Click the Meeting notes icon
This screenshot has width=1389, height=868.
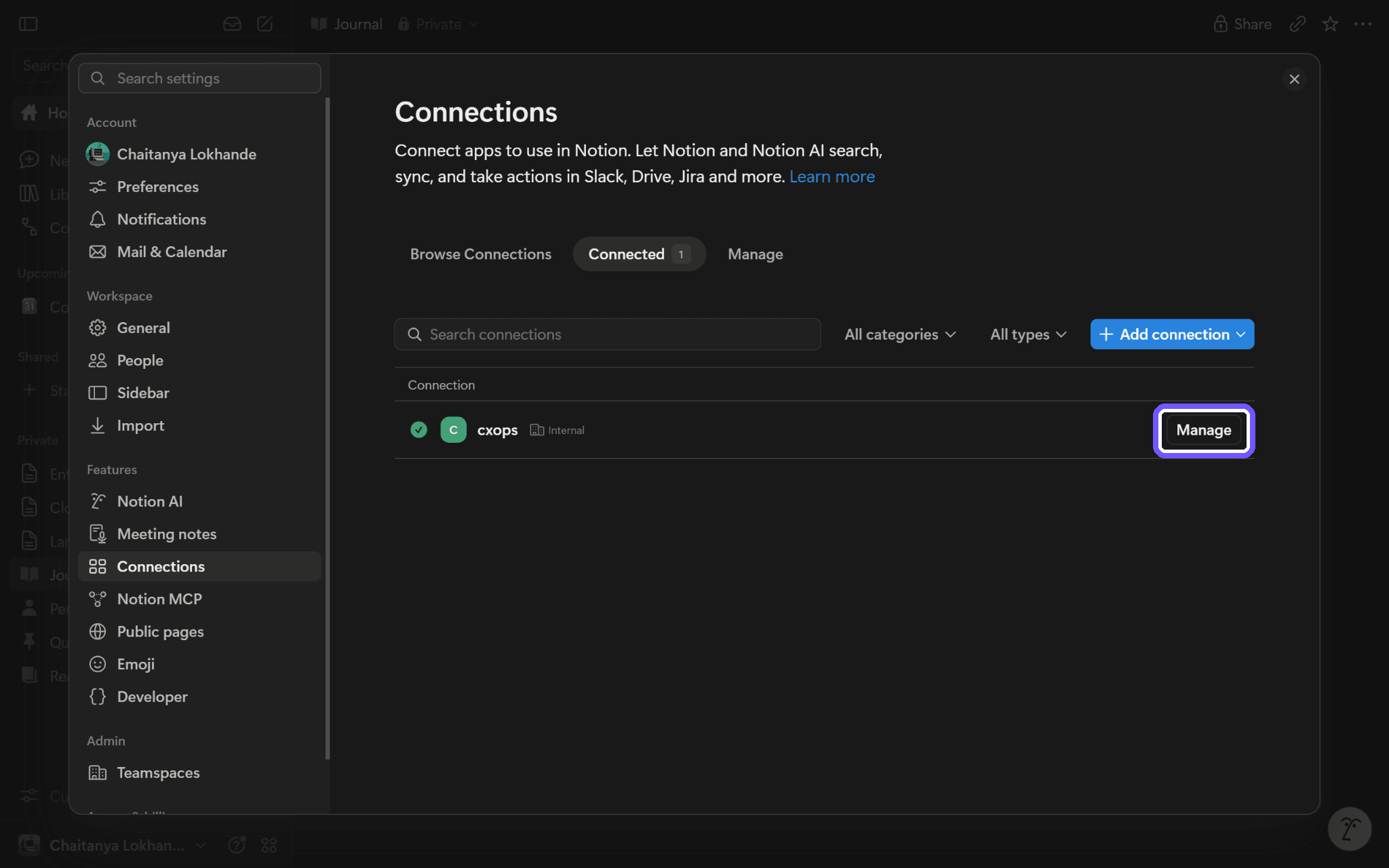pos(98,534)
